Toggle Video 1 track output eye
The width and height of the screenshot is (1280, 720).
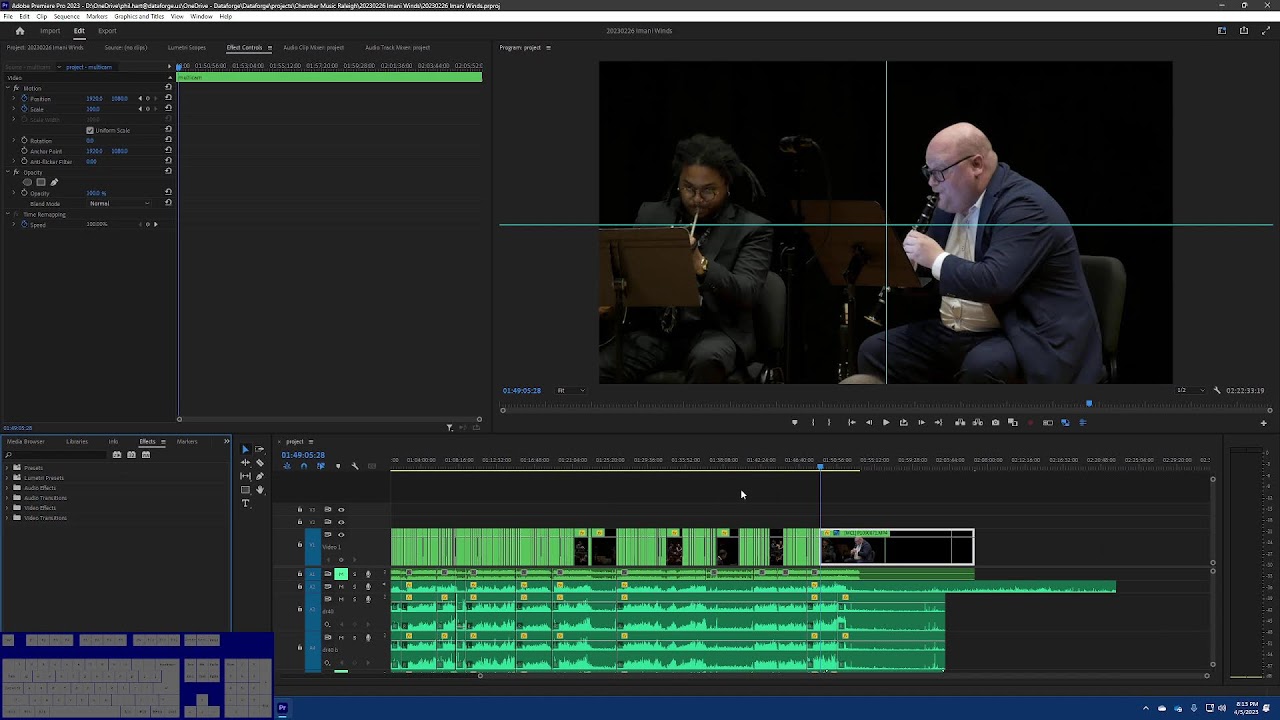click(341, 535)
